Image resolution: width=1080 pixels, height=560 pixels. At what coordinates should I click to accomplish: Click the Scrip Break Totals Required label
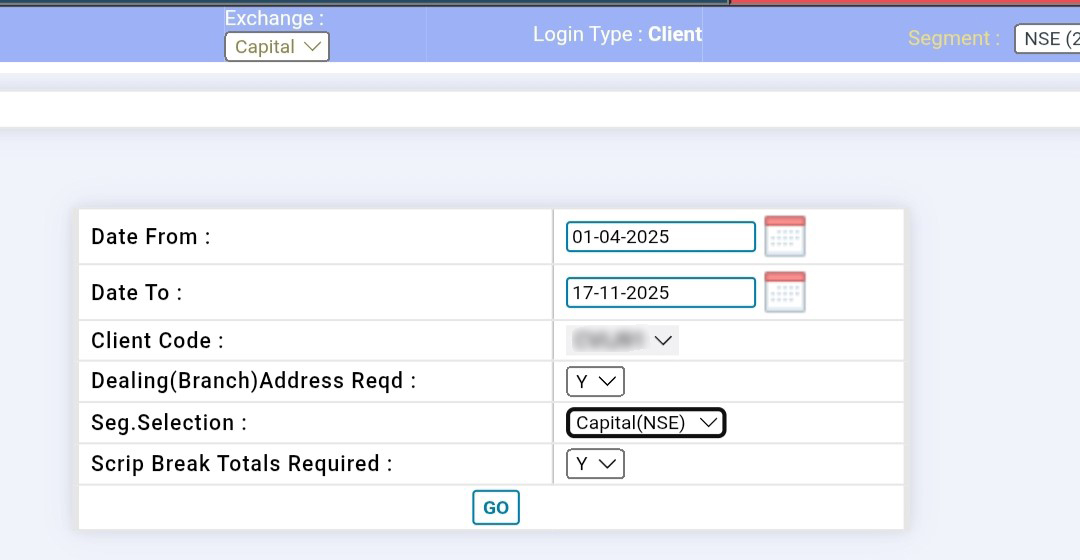click(x=241, y=464)
